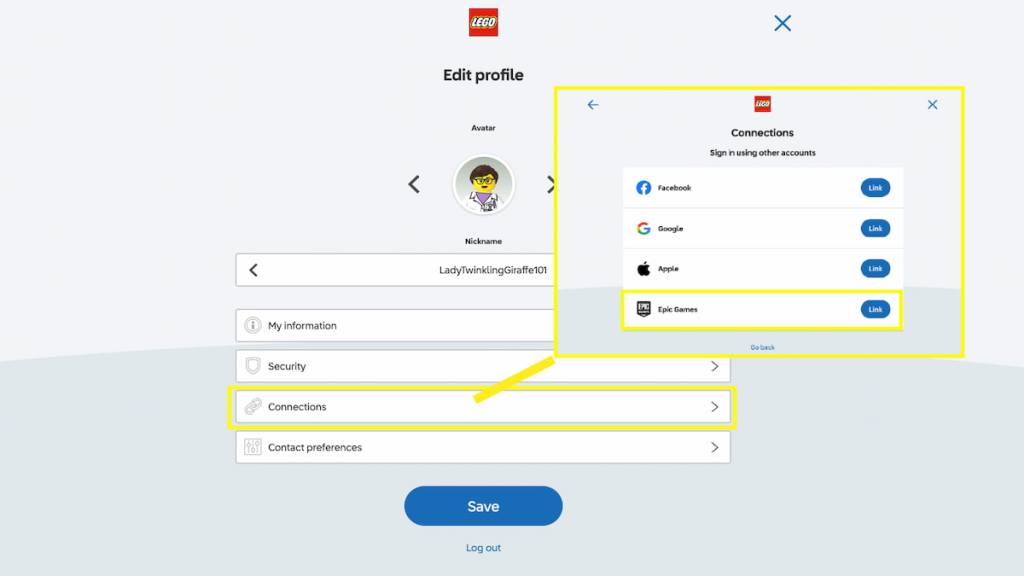The width and height of the screenshot is (1024, 576).
Task: Click the shield icon beside Security
Action: point(253,366)
